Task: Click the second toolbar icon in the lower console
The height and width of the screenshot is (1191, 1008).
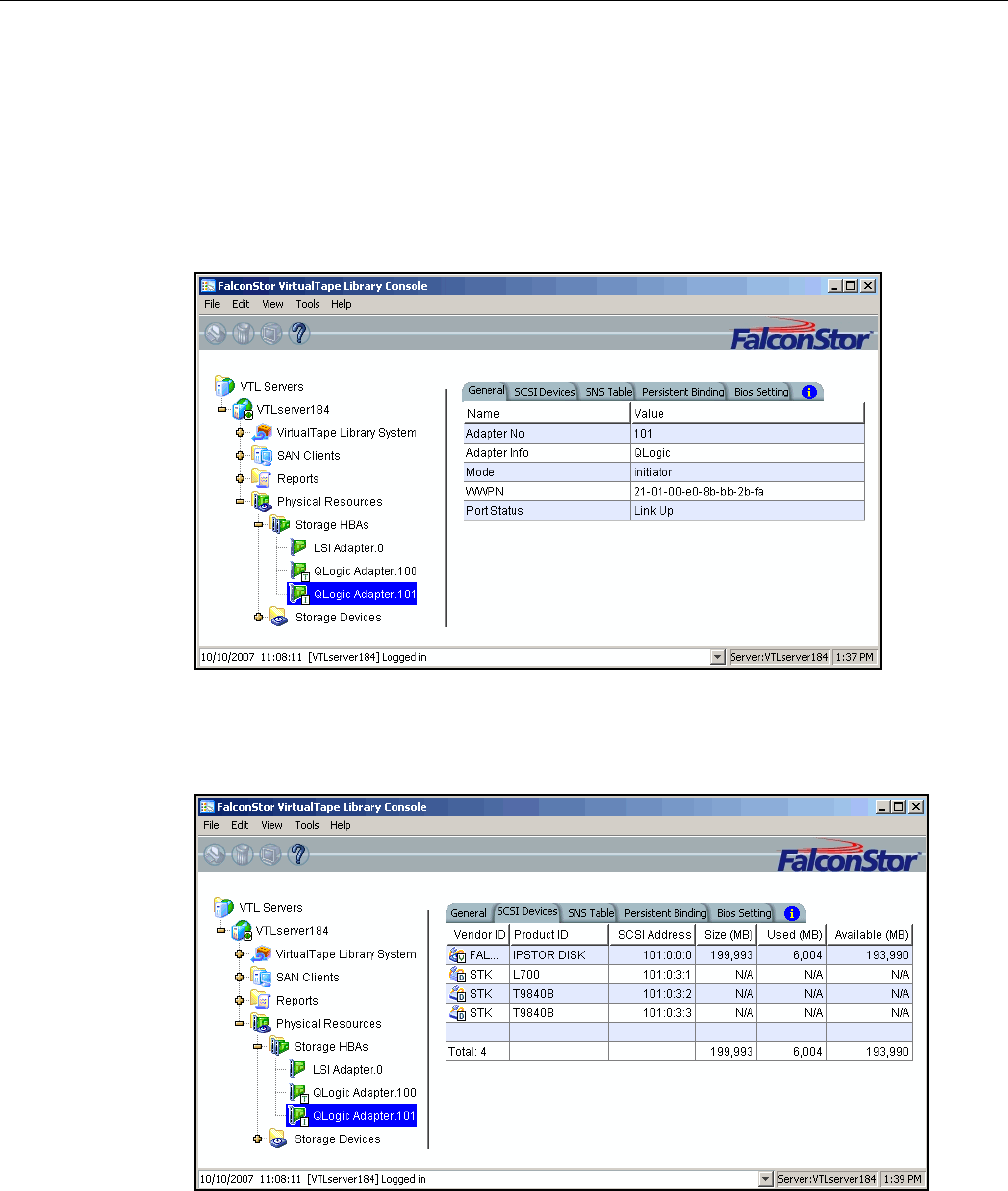Action: pyautogui.click(x=242, y=855)
